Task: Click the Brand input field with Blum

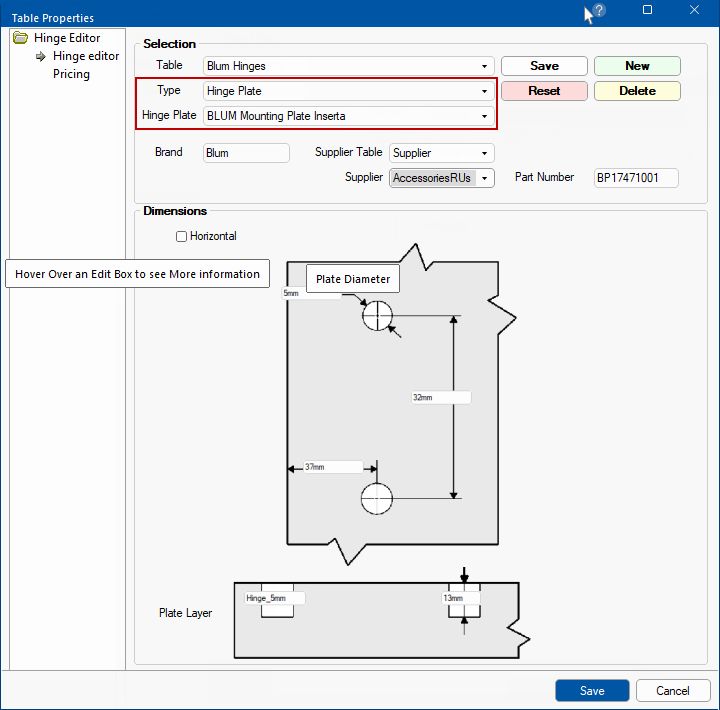Action: pos(246,153)
